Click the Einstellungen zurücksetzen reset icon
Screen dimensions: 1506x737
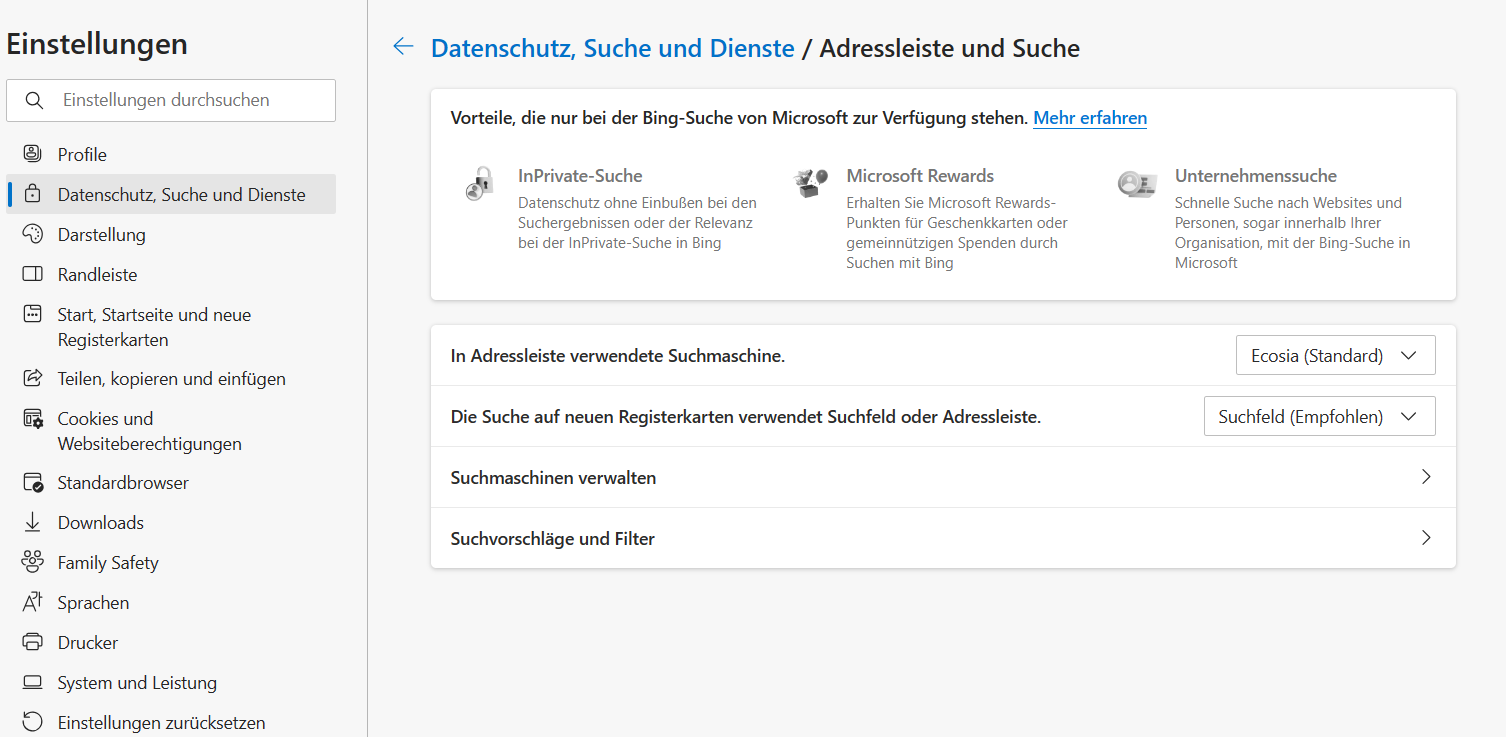[x=33, y=722]
